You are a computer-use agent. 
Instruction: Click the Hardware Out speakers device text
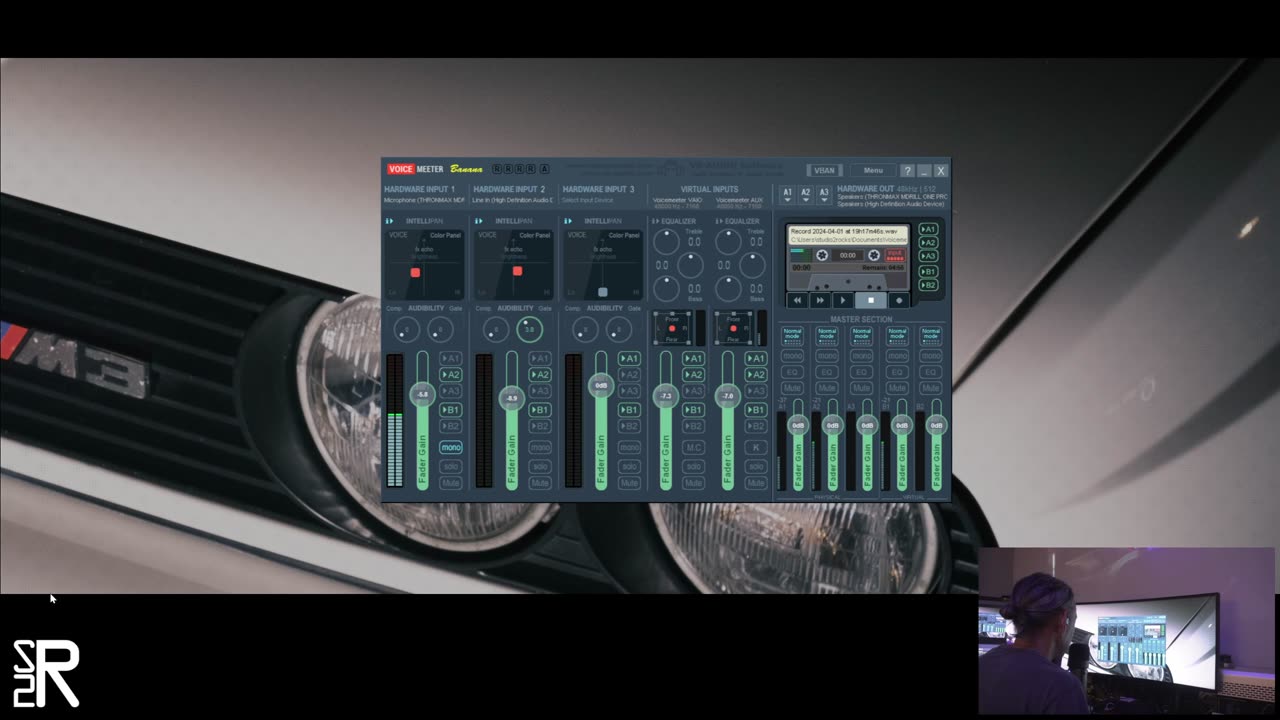coord(892,200)
